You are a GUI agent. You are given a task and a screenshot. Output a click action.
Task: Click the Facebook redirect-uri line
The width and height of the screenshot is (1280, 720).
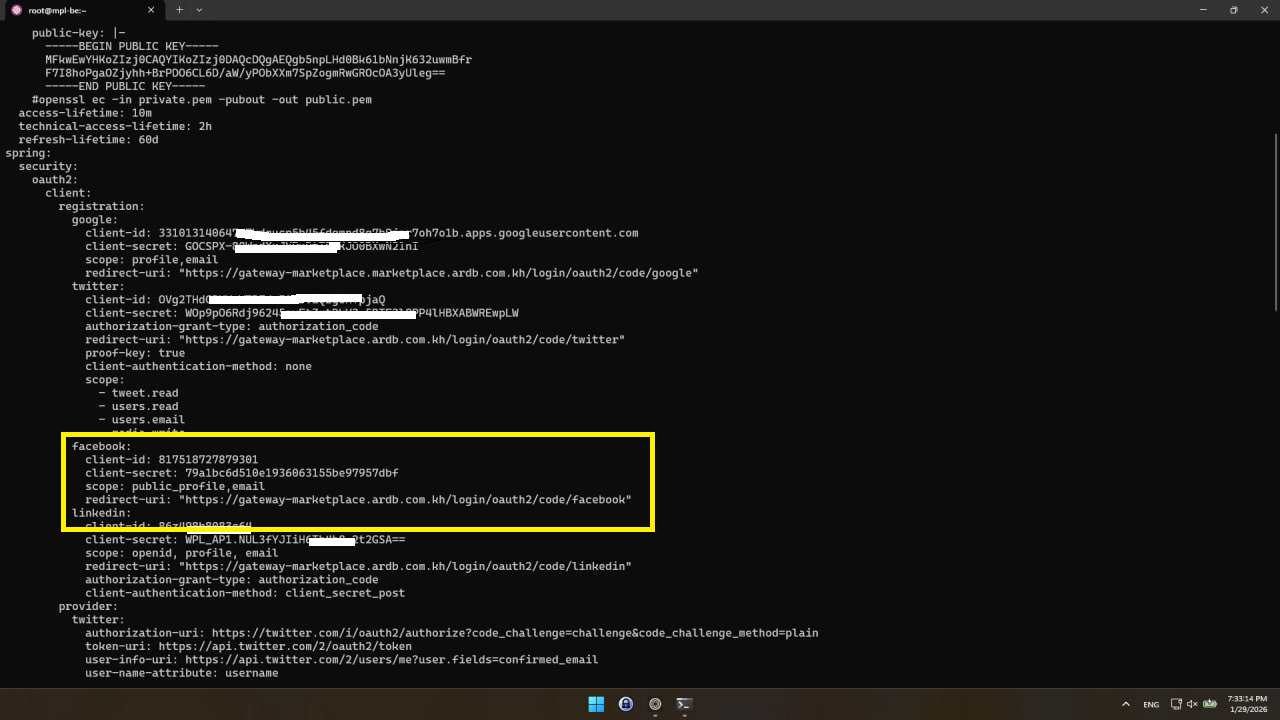358,500
